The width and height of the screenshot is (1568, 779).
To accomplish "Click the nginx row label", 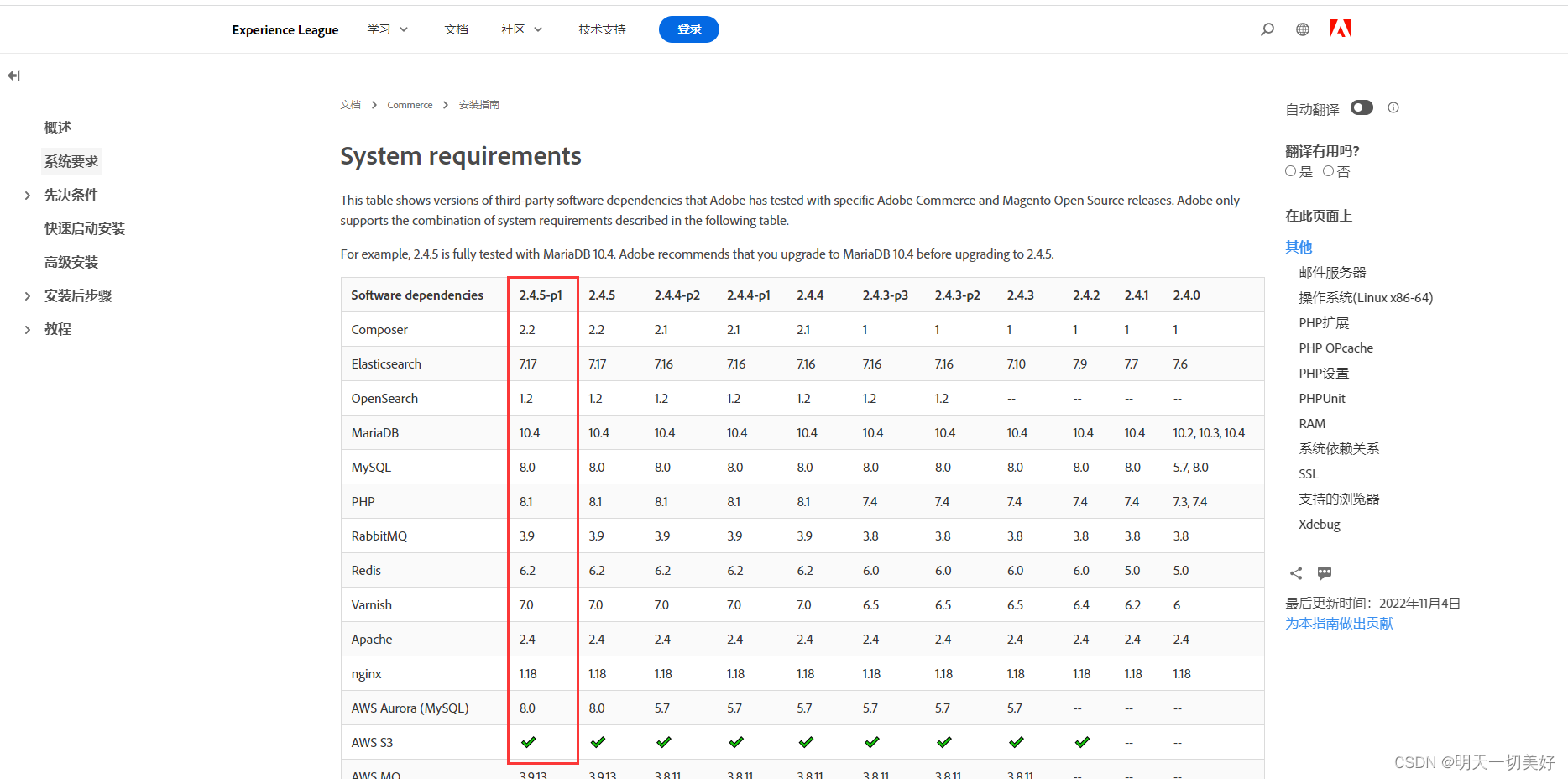I will pos(367,673).
